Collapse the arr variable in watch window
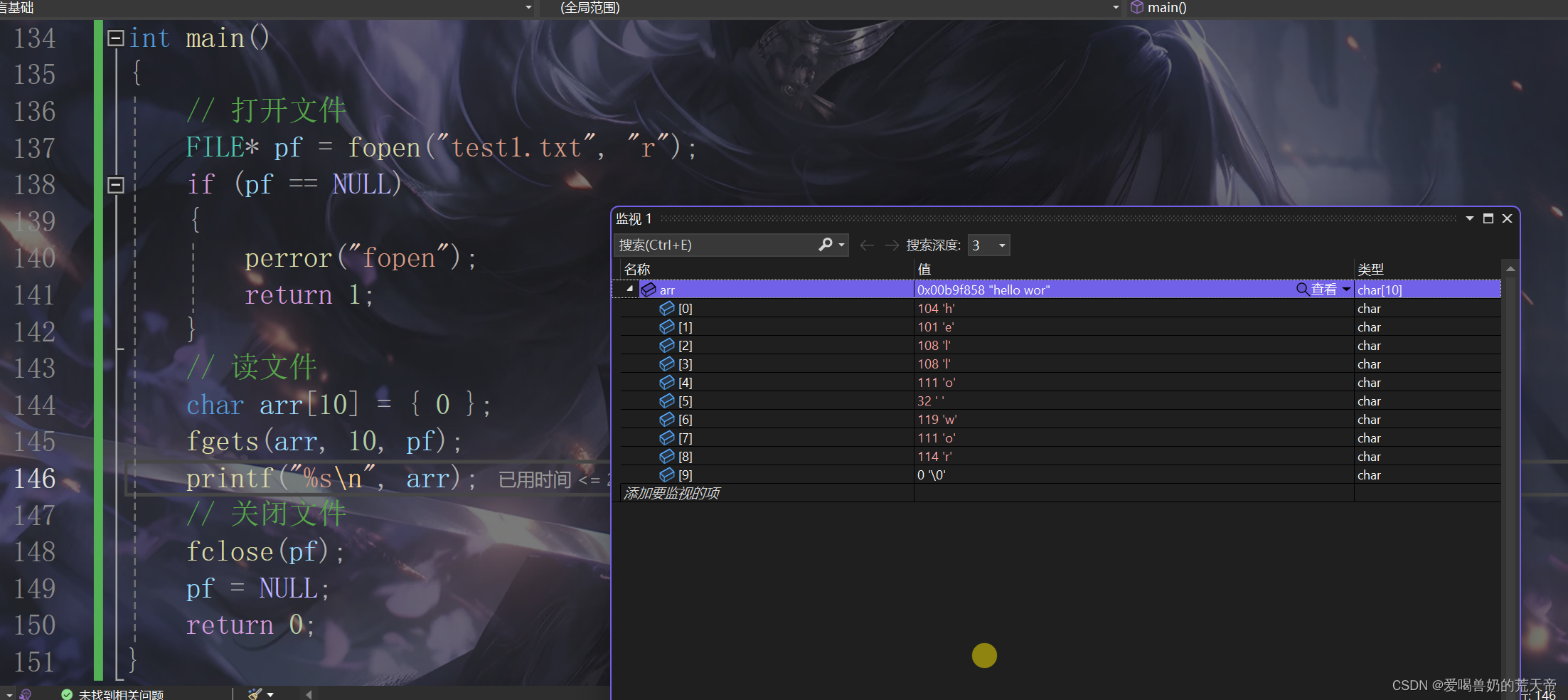Screen dimensions: 1568x700 [x=630, y=289]
